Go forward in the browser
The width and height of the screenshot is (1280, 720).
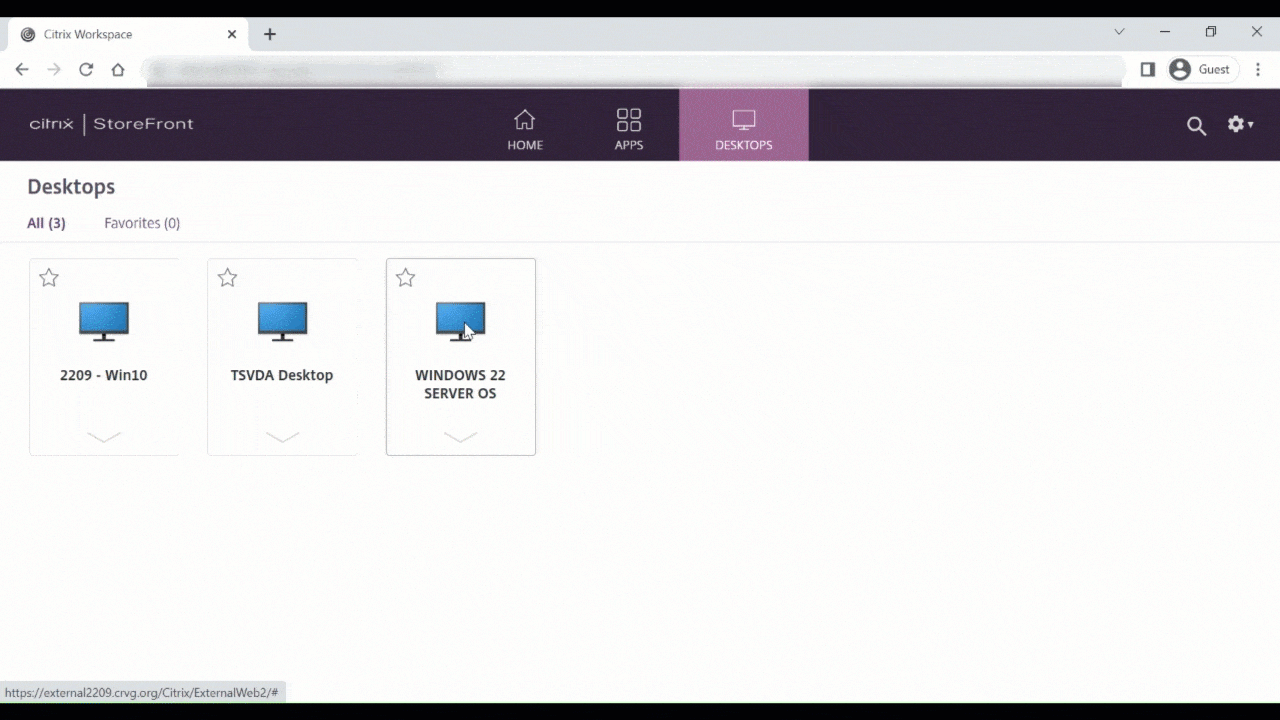[x=54, y=69]
